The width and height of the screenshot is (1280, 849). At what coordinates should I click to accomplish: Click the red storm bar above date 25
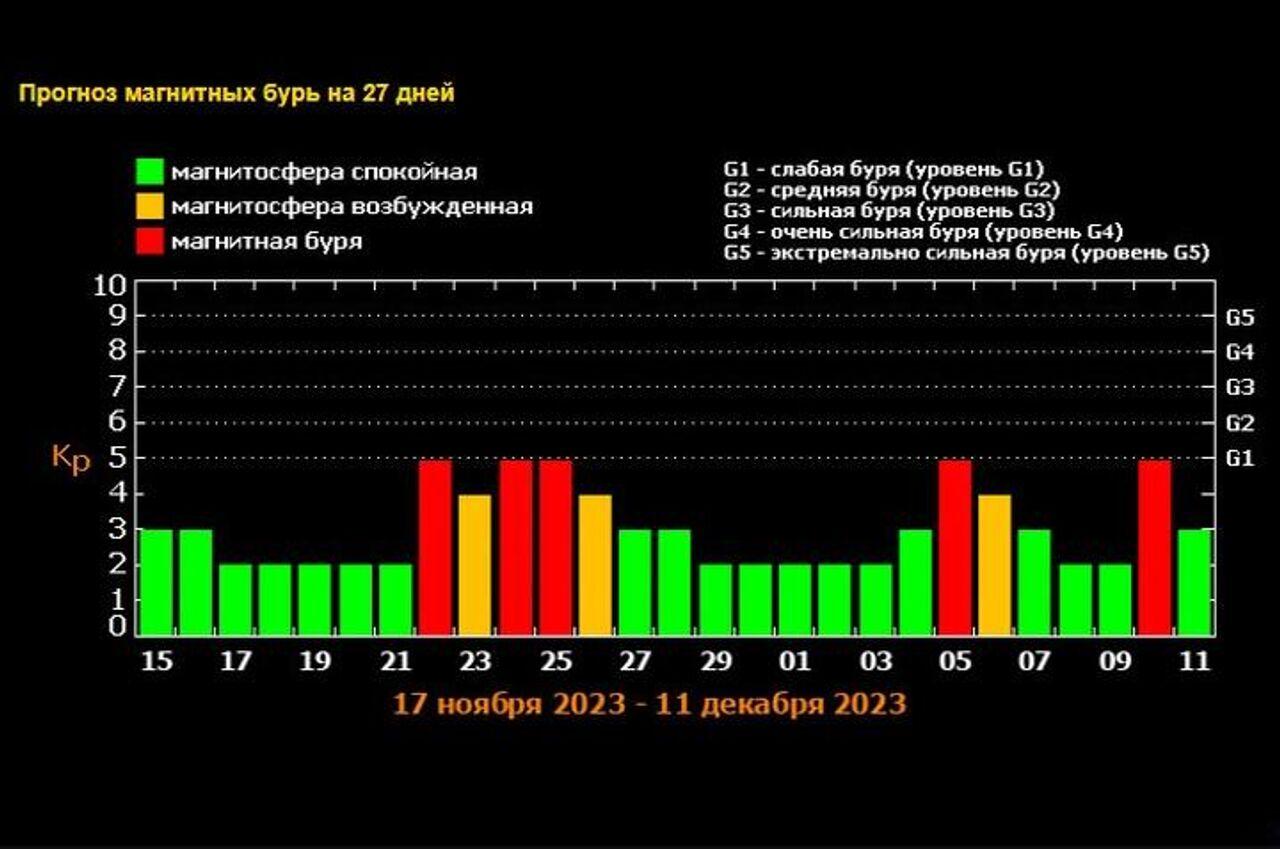pos(556,547)
